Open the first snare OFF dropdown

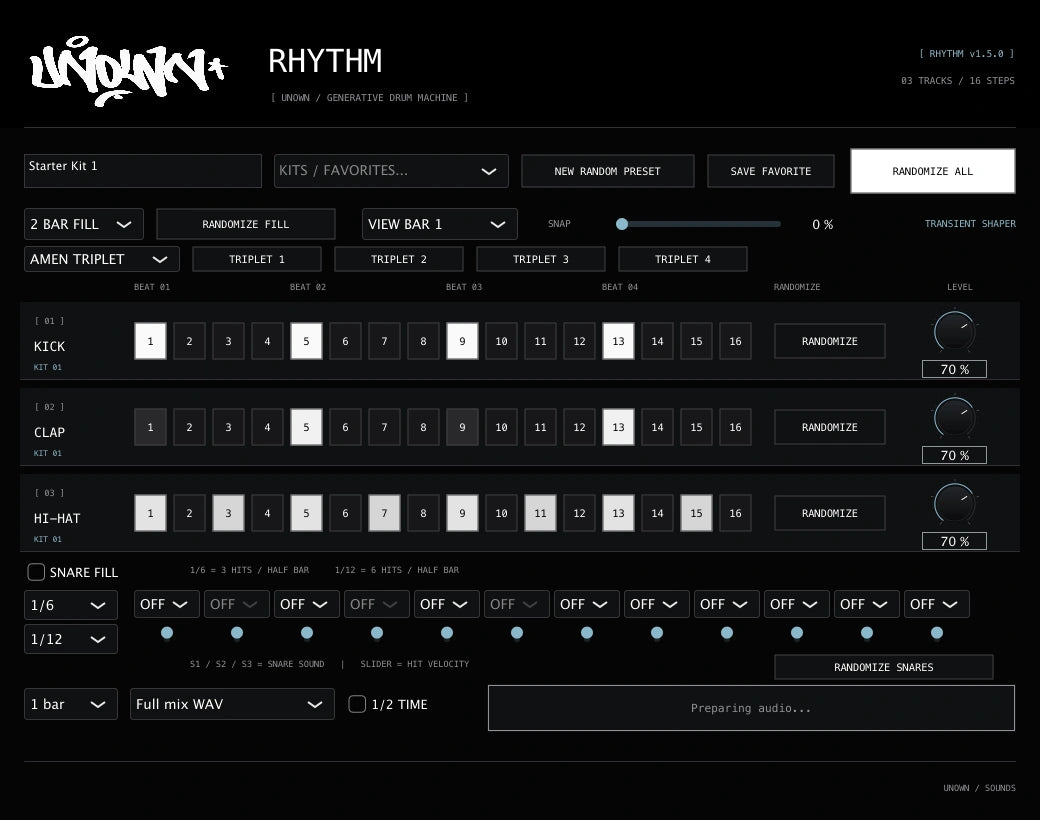(166, 604)
